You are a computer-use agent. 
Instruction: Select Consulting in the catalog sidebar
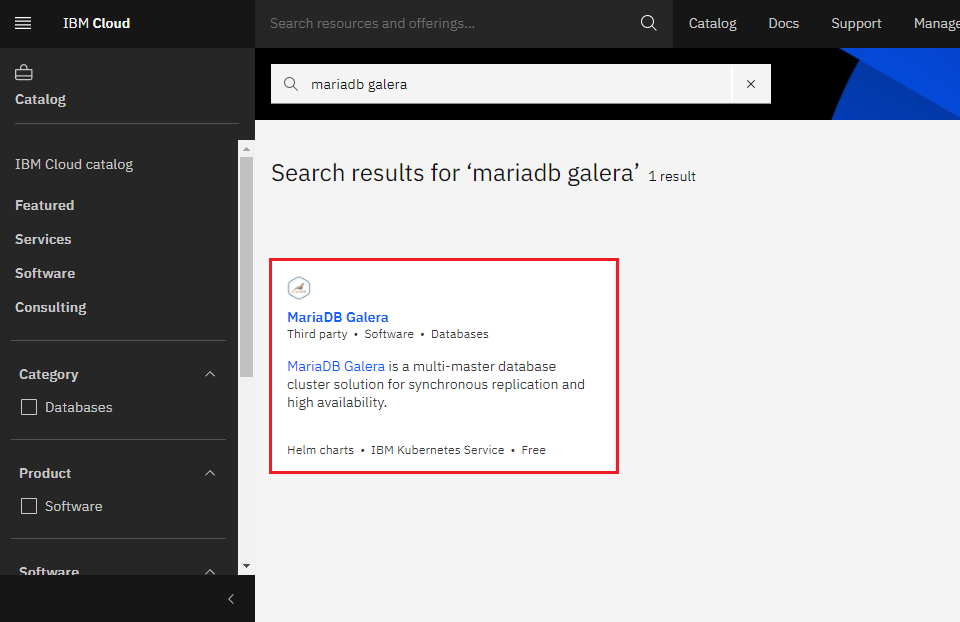tap(50, 307)
